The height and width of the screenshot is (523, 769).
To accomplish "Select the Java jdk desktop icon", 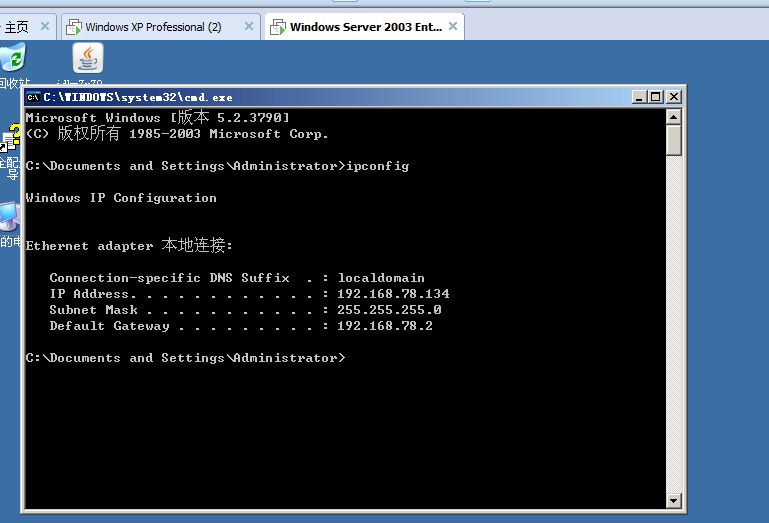I will (x=88, y=60).
